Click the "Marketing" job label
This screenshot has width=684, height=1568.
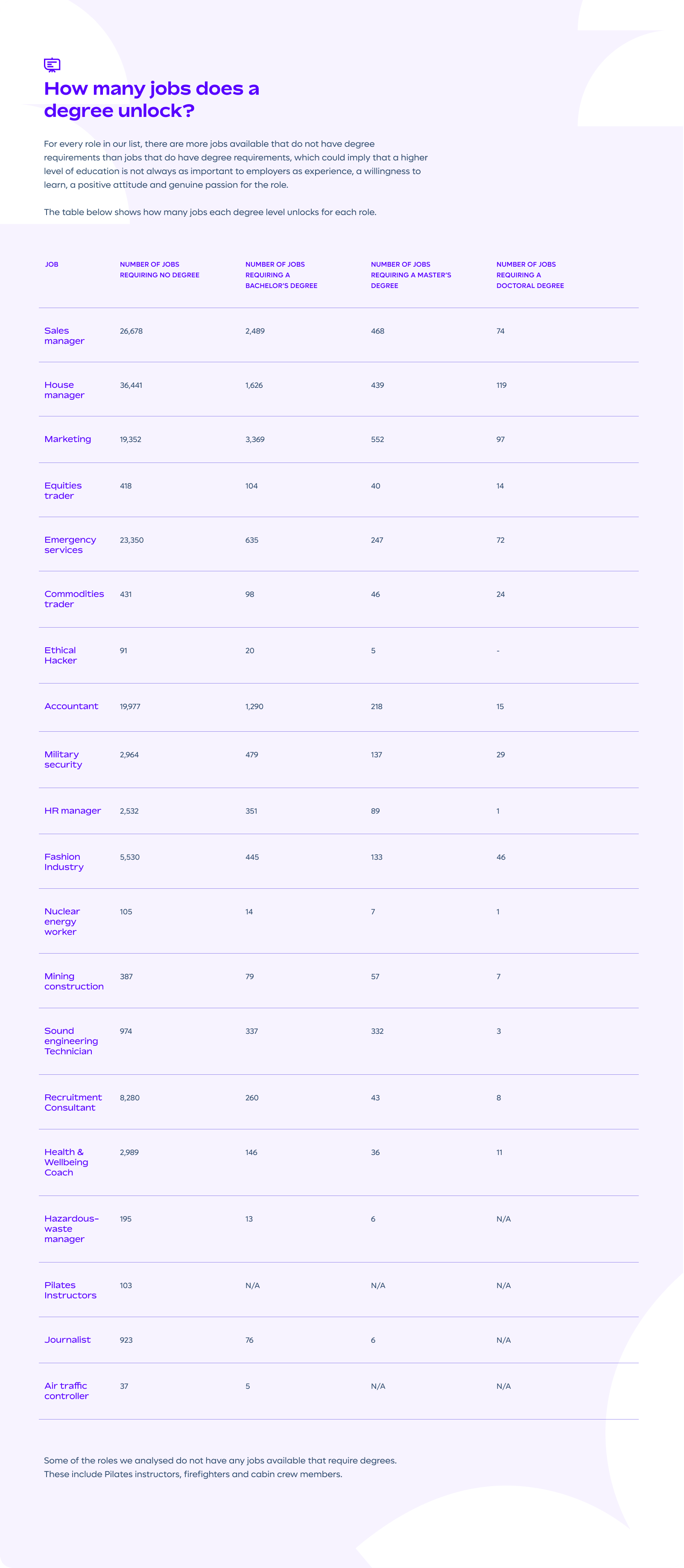[x=67, y=439]
